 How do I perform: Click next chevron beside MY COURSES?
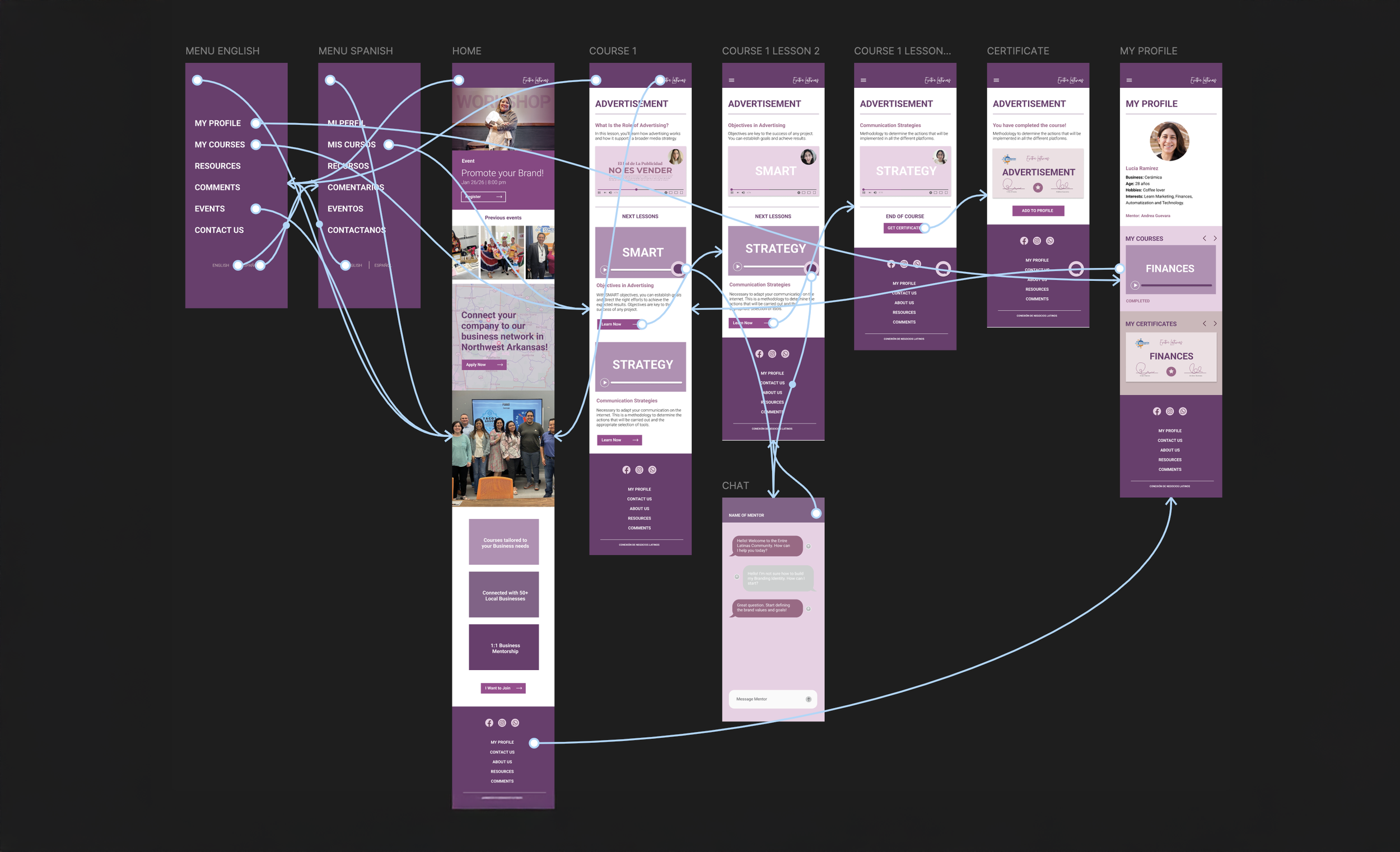[x=1215, y=238]
